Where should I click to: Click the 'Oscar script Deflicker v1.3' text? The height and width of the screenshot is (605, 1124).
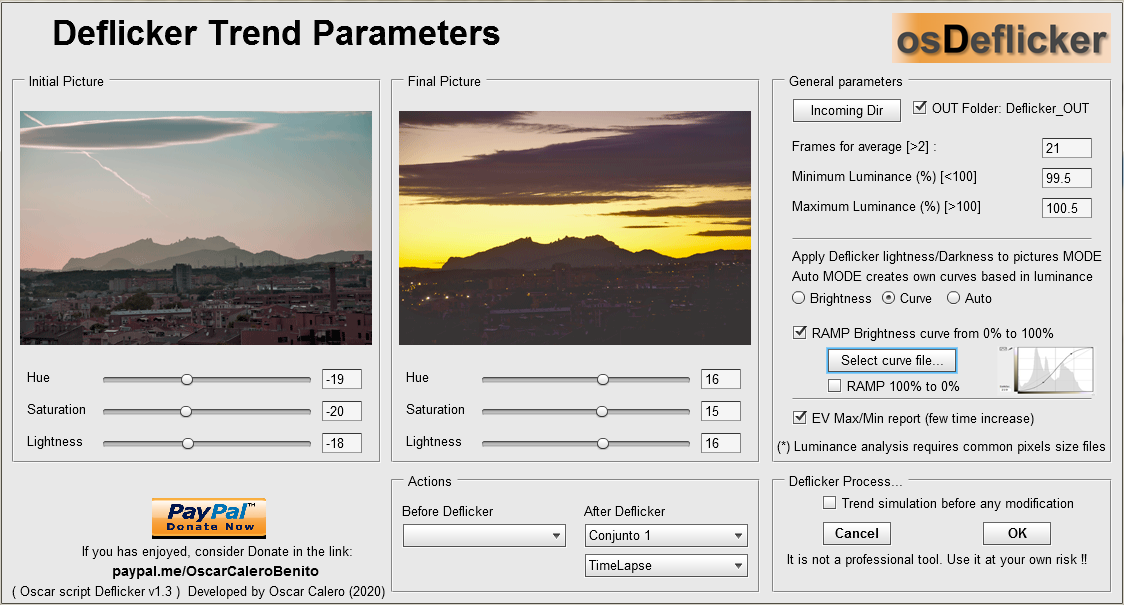tap(96, 591)
